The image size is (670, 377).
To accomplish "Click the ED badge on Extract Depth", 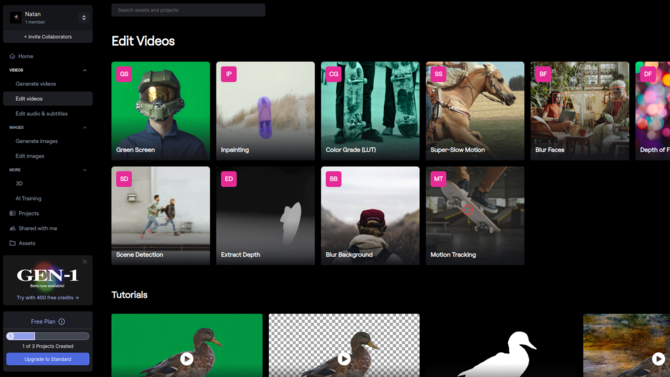I will click(x=229, y=179).
